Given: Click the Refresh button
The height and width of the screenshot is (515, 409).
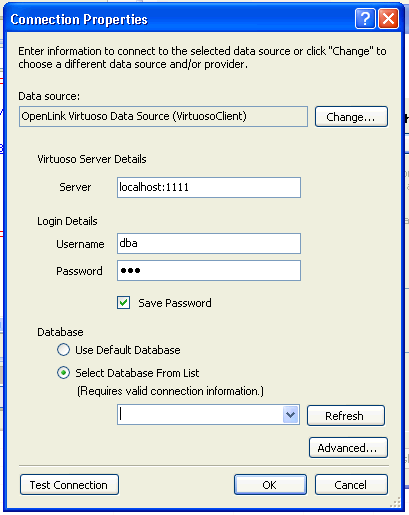Looking at the screenshot, I should point(346,416).
